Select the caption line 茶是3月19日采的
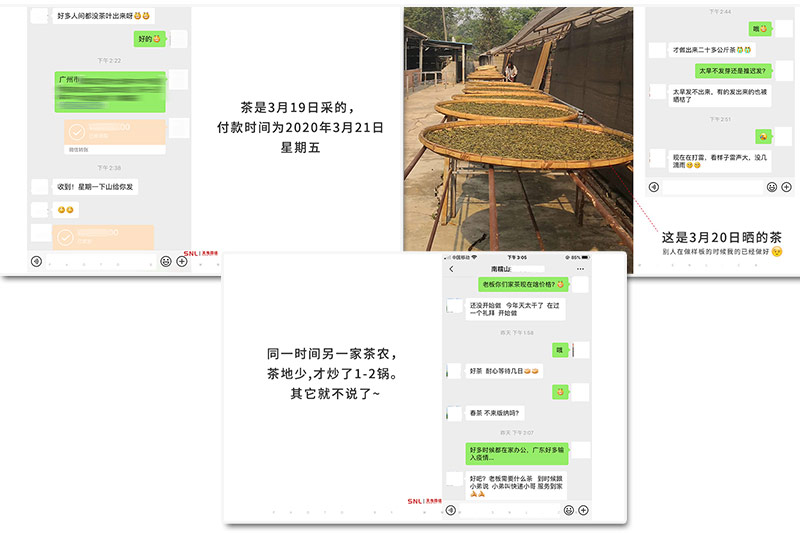Image resolution: width=800 pixels, height=533 pixels. (x=298, y=107)
